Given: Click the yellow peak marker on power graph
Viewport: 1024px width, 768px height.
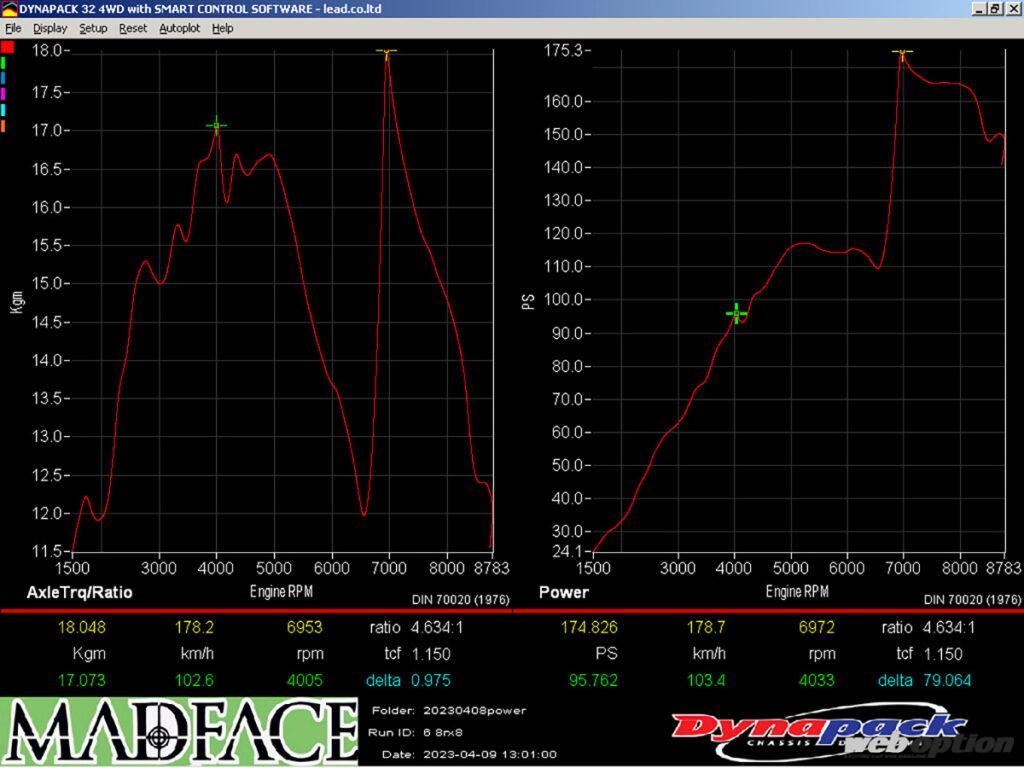Looking at the screenshot, I should pos(902,51).
